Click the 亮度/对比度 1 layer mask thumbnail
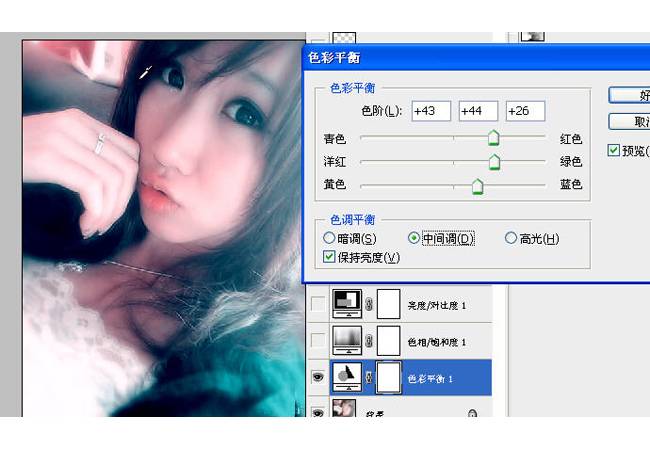 [388, 304]
